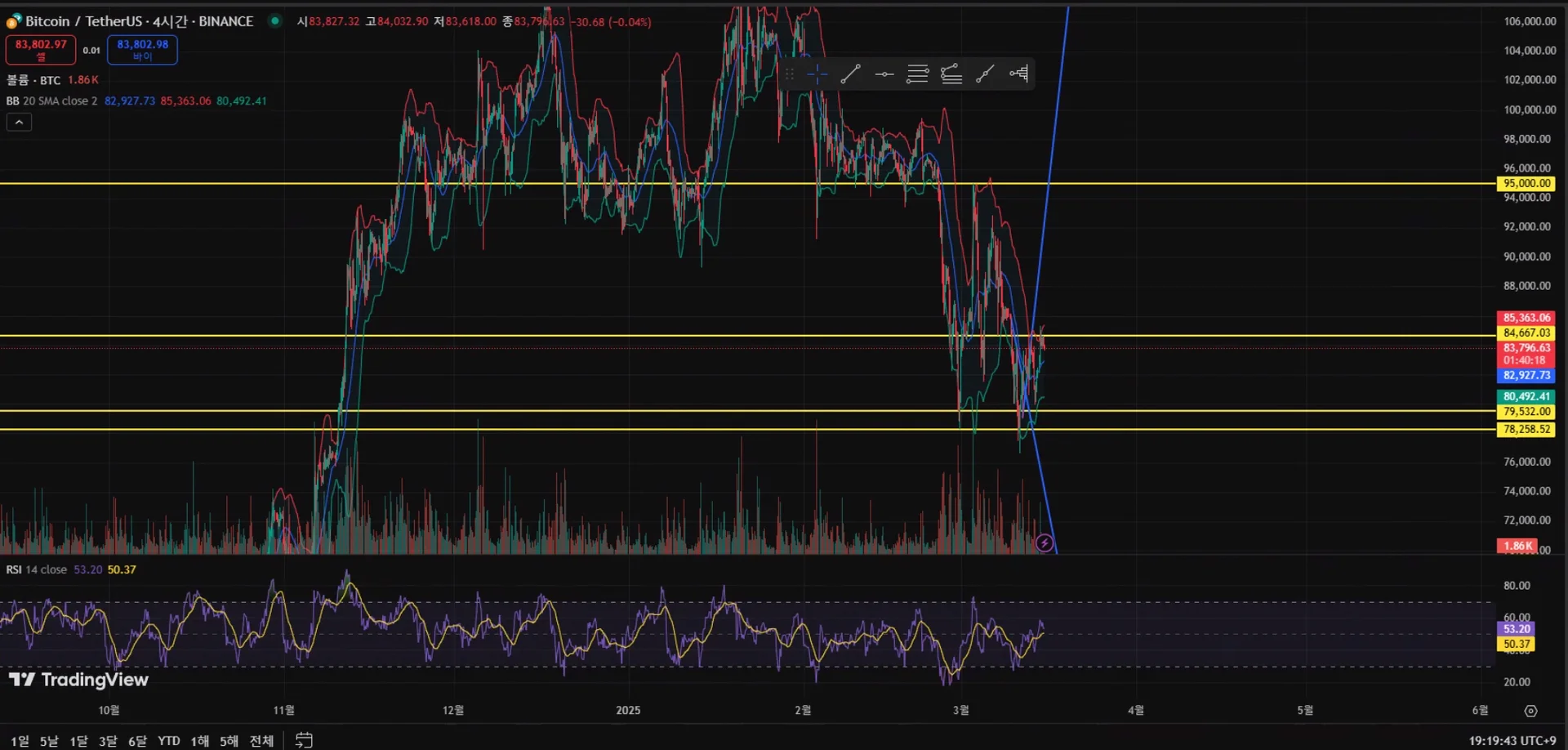Click the 80,492.41 green BB lower label
The height and width of the screenshot is (750, 1568).
tap(1526, 396)
